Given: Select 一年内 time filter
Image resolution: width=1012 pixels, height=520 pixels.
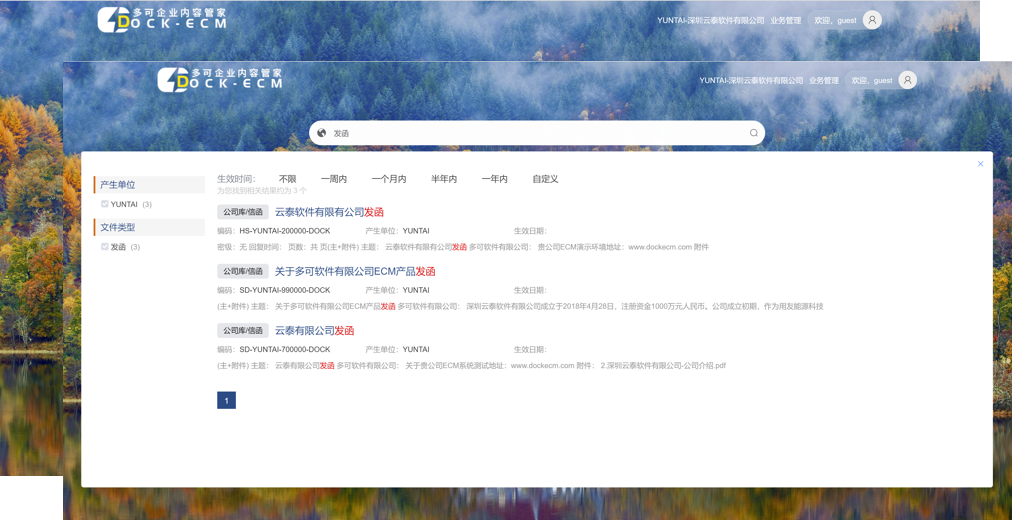Looking at the screenshot, I should coord(494,179).
